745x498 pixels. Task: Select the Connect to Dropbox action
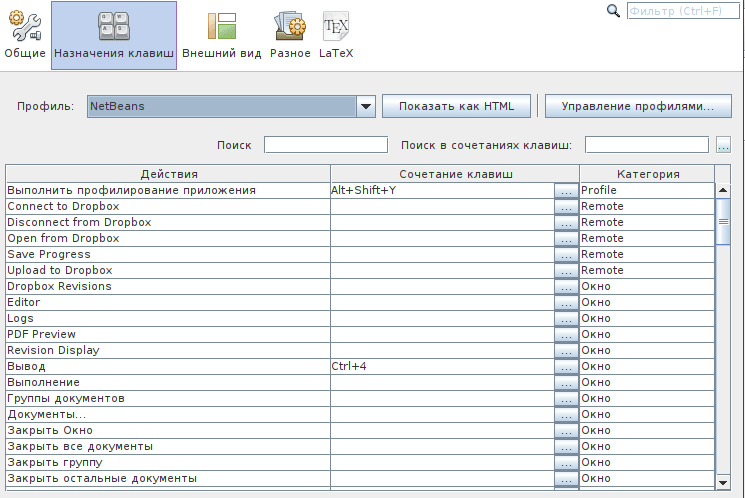click(x=168, y=206)
